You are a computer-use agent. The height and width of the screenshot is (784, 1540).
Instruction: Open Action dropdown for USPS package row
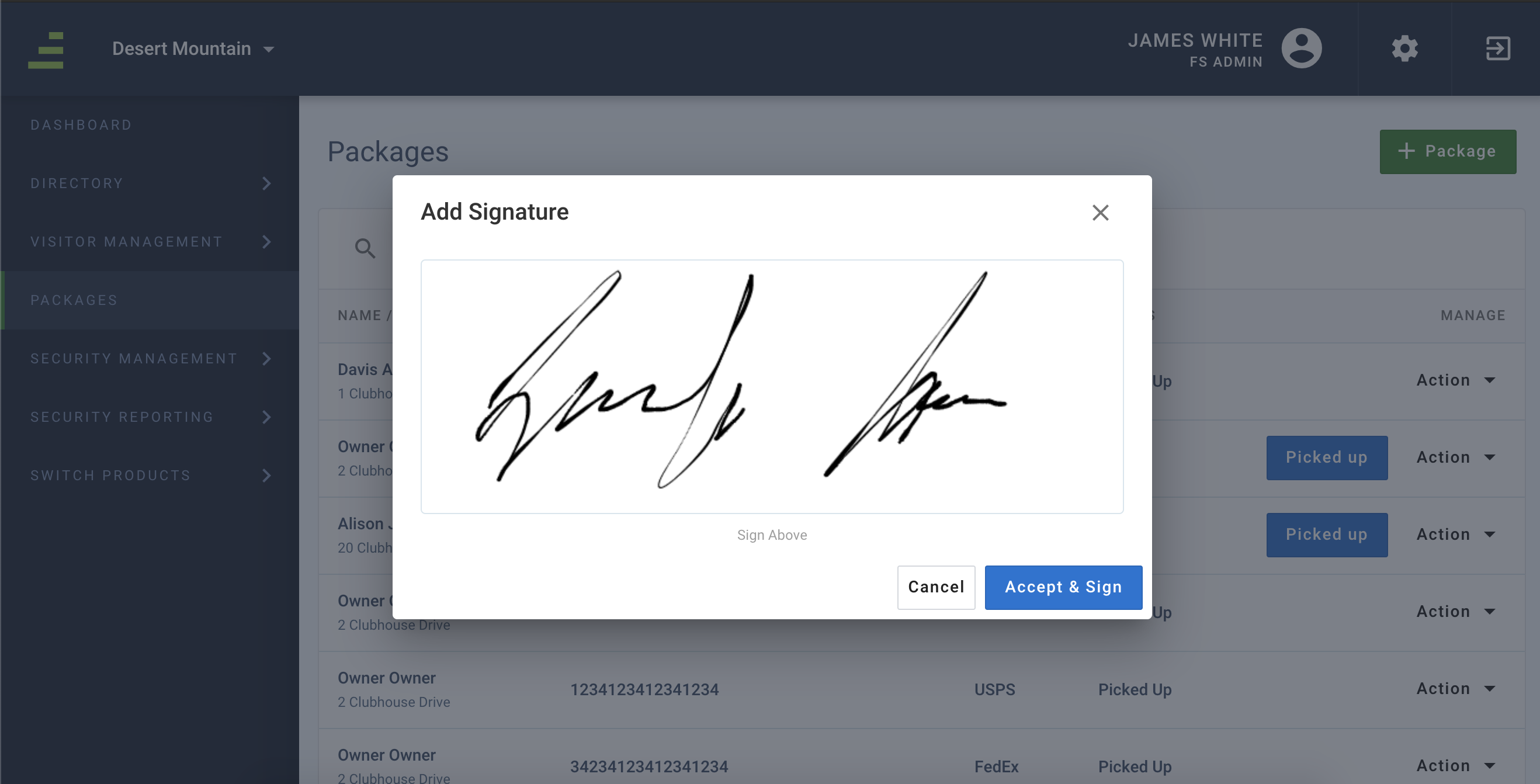point(1455,689)
